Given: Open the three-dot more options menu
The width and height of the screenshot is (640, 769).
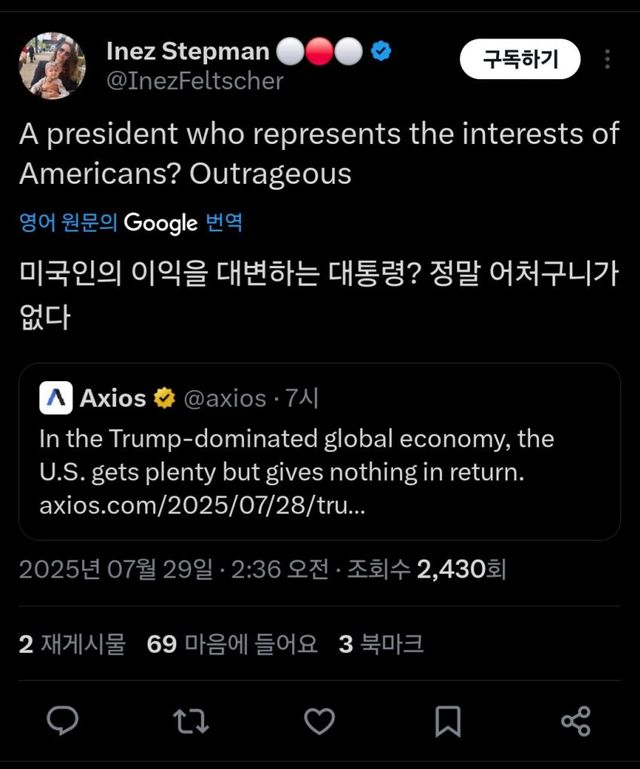Looking at the screenshot, I should click(607, 60).
